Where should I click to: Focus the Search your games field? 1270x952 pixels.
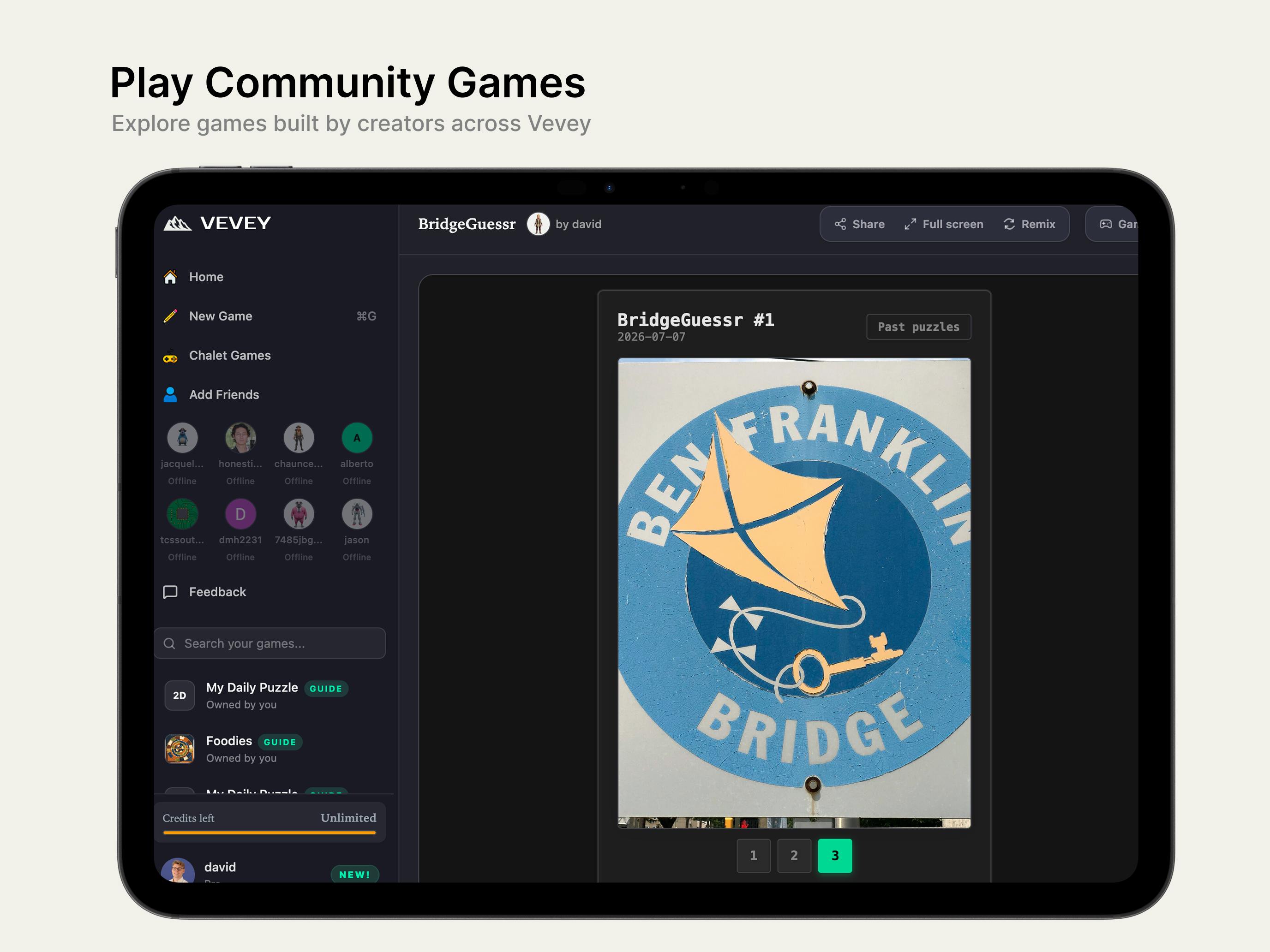tap(270, 644)
